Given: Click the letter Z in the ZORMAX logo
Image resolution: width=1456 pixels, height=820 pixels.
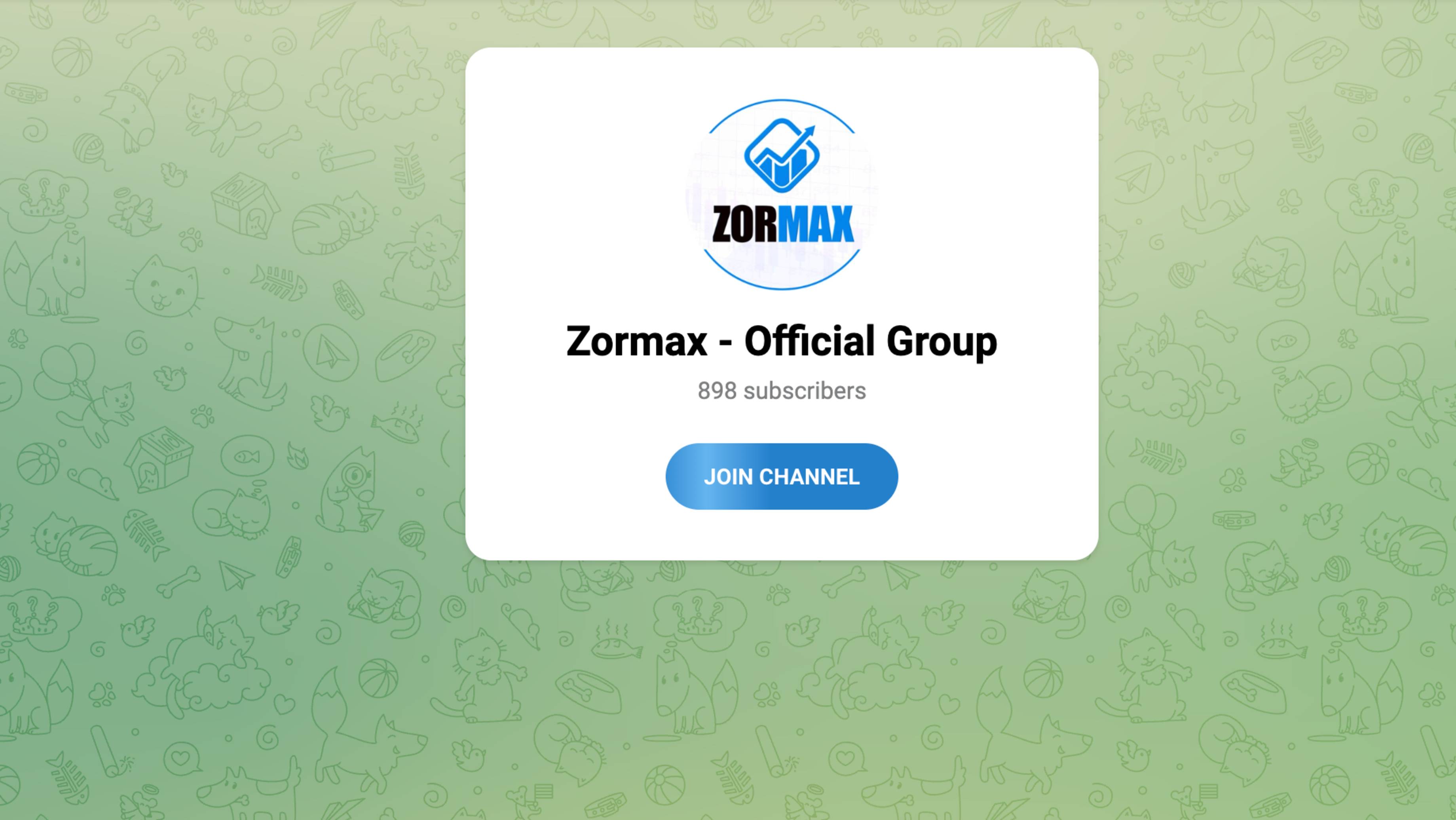Looking at the screenshot, I should (x=723, y=224).
